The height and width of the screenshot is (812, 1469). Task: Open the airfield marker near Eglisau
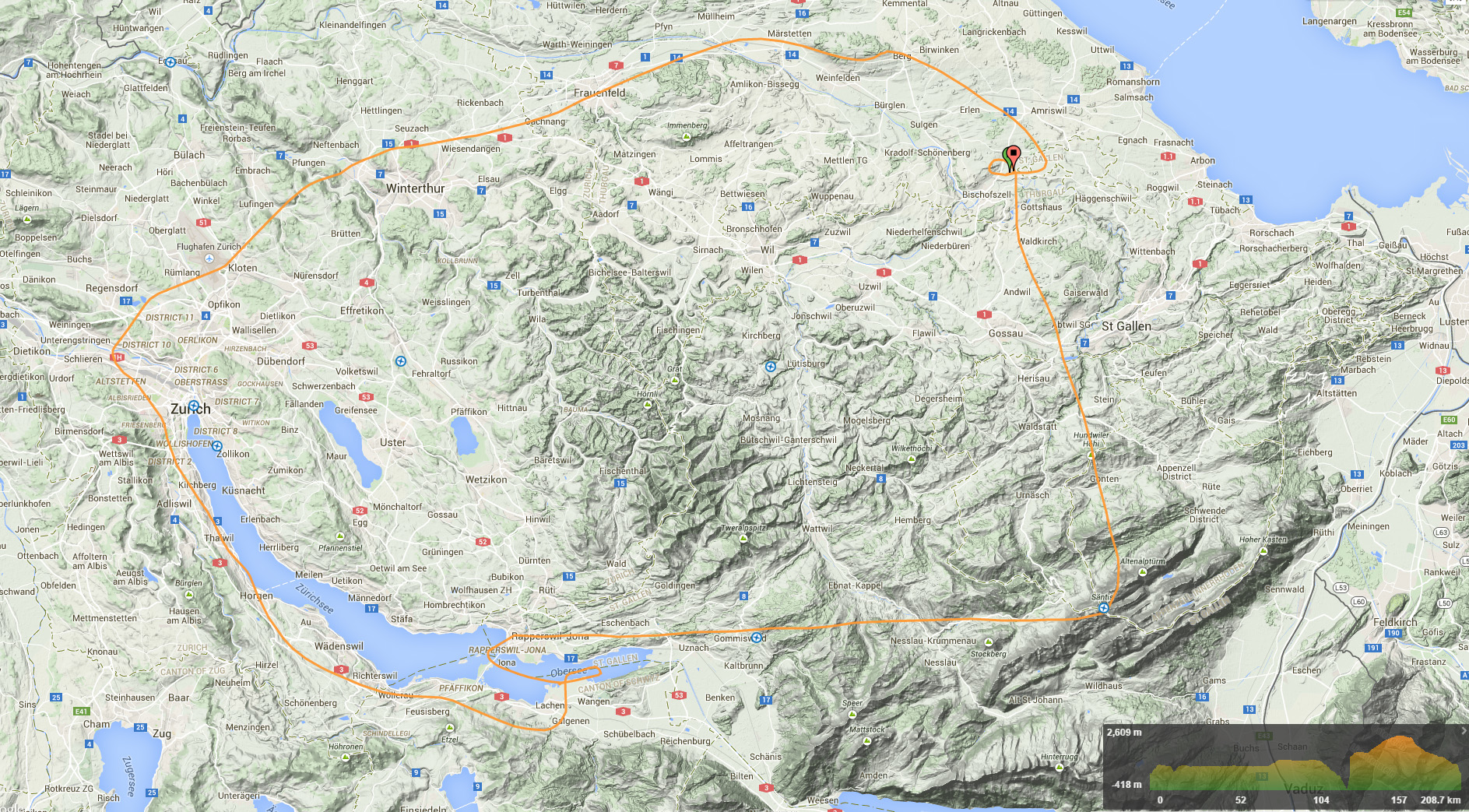click(x=170, y=62)
